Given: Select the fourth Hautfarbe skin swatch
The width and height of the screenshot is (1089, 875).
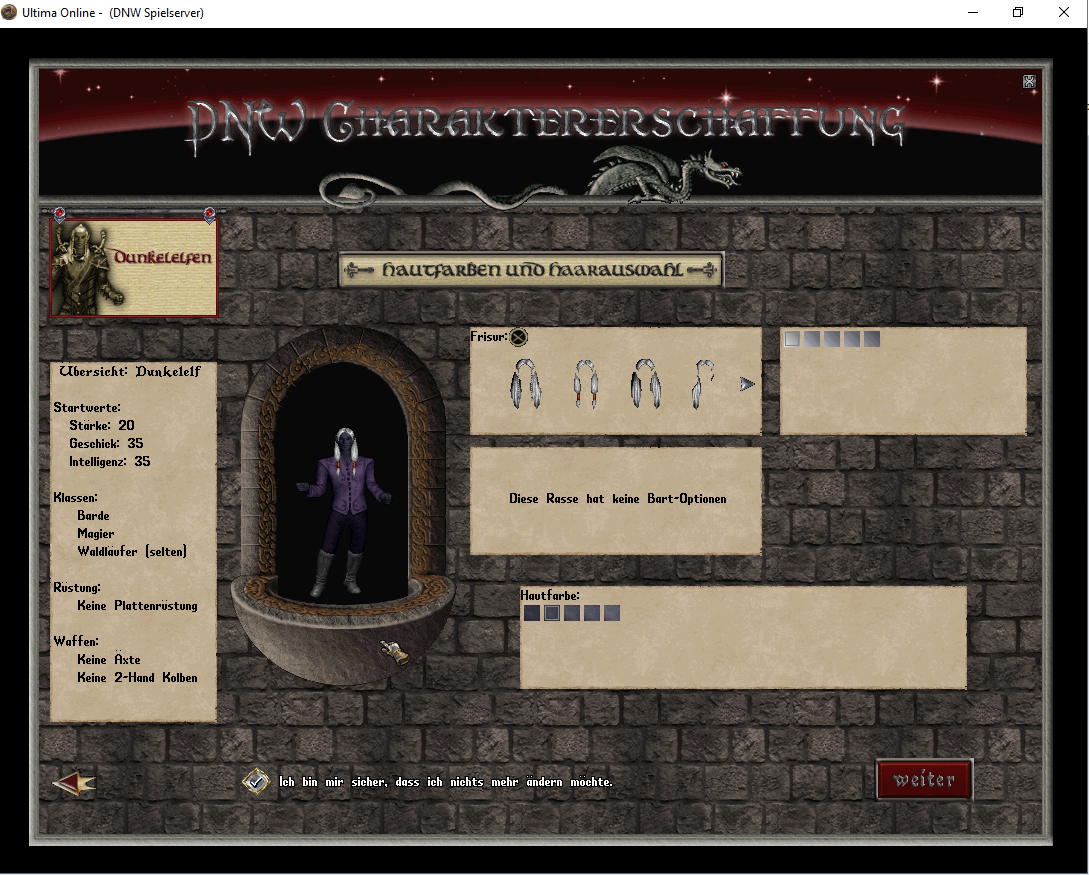Looking at the screenshot, I should pyautogui.click(x=592, y=613).
